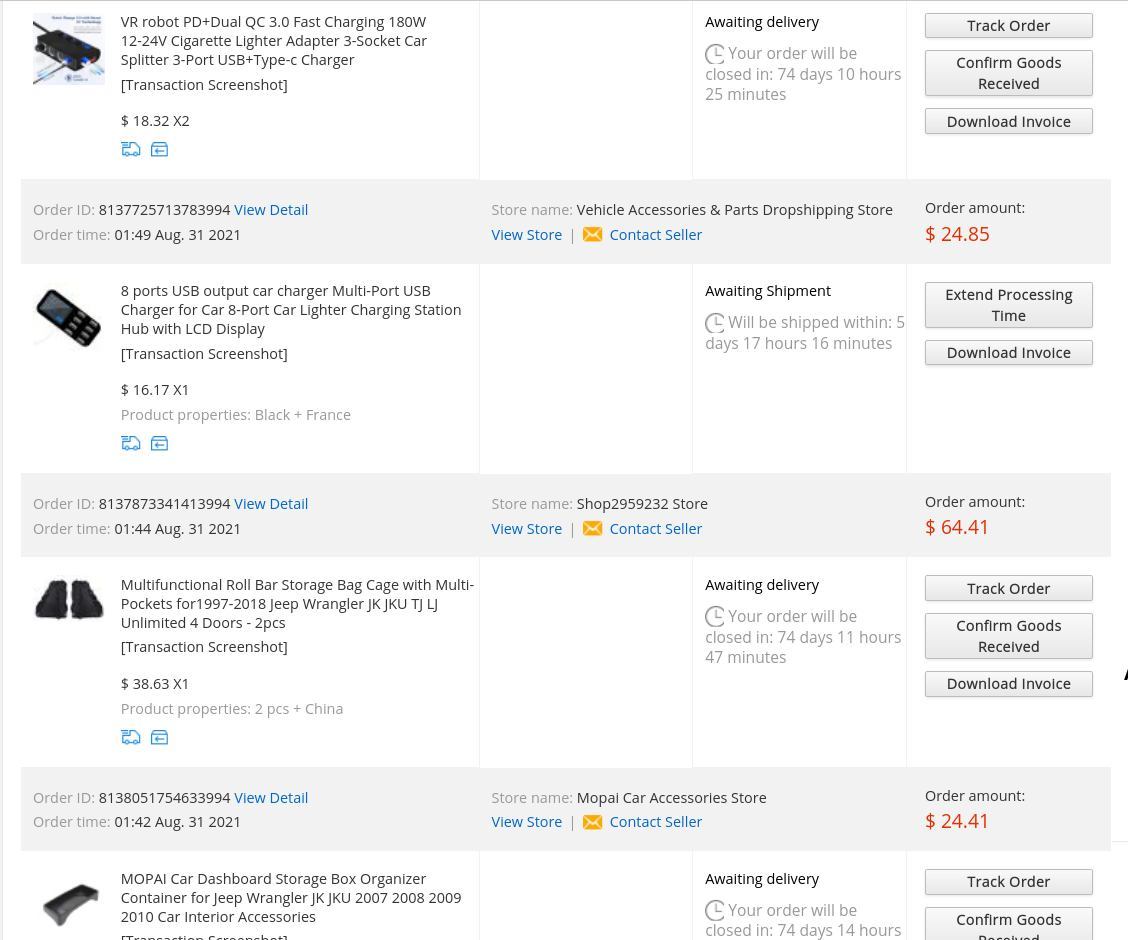Click the delivery truck icon under 8 ports USB charger

pyautogui.click(x=131, y=443)
